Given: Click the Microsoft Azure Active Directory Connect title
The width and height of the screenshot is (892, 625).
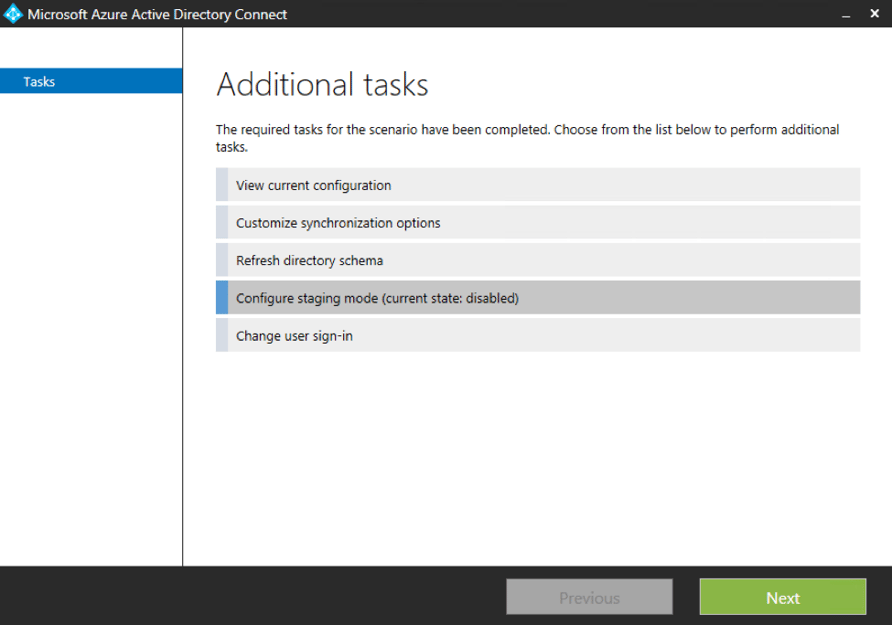Looking at the screenshot, I should click(x=157, y=14).
